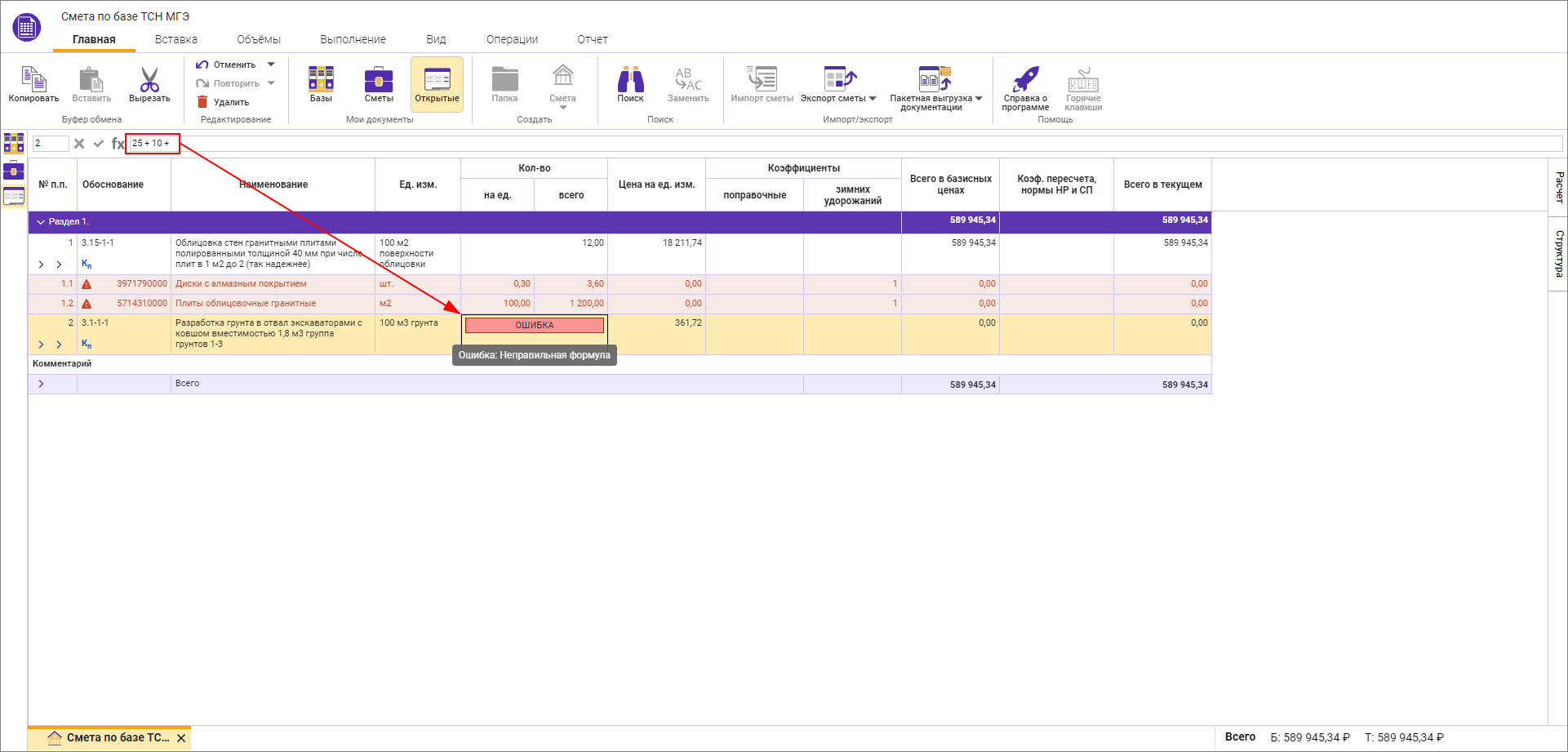Click warning icon in row 1.1
The image size is (1568, 752).
click(87, 284)
